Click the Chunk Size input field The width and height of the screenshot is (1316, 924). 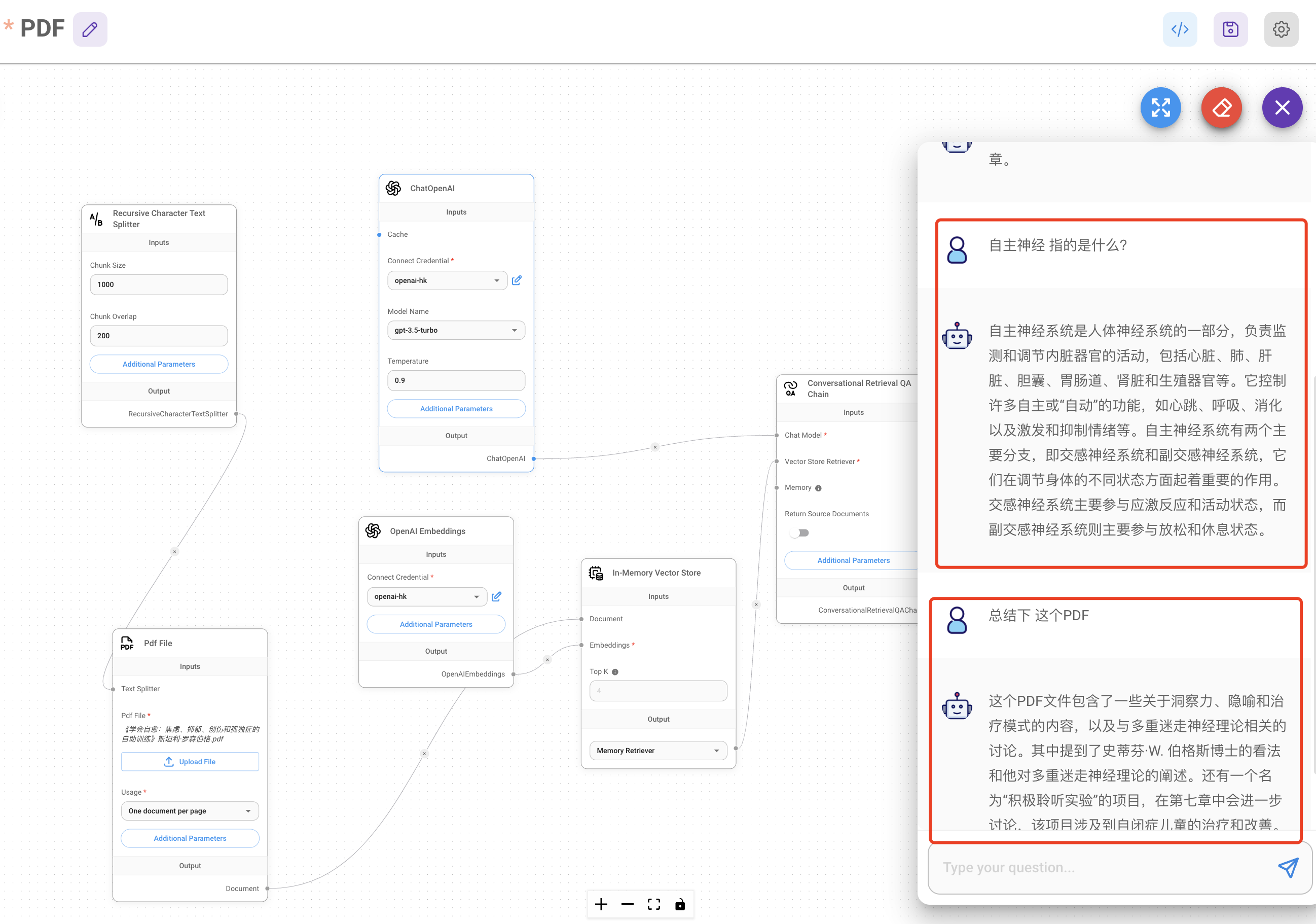159,285
